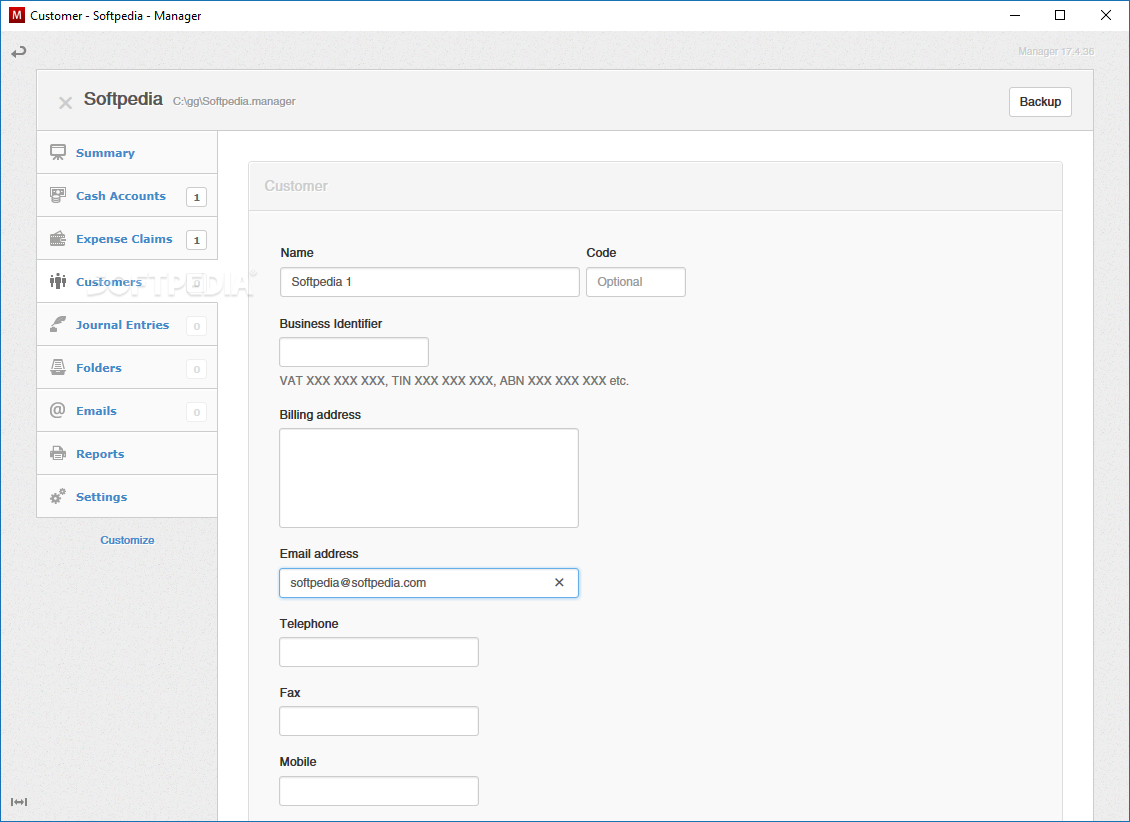This screenshot has height=822, width=1130.
Task: Click the Cash Accounts icon
Action: click(x=58, y=195)
